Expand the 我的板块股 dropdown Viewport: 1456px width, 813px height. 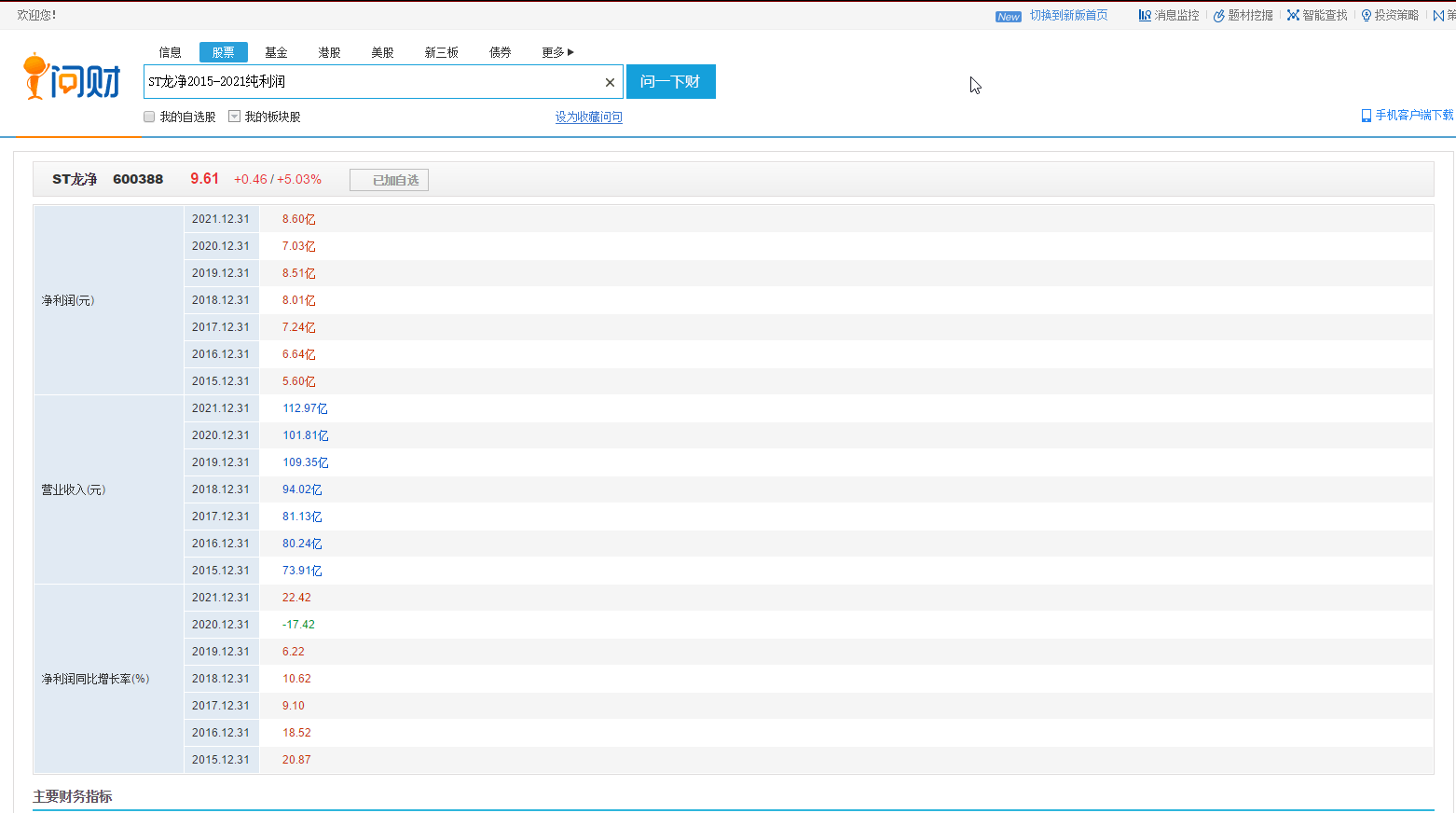[235, 117]
